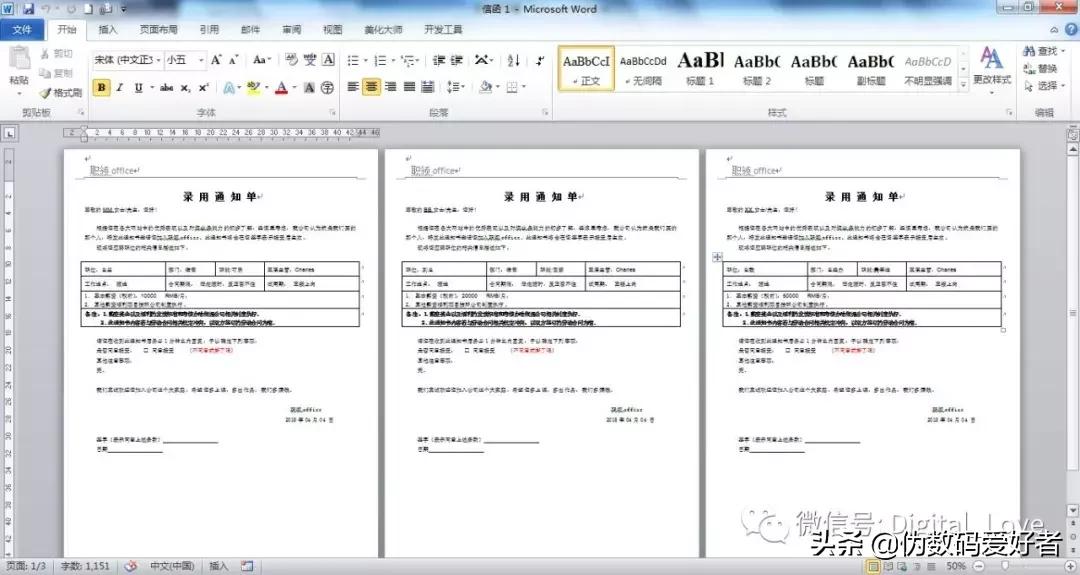
Task: Toggle insert mode 插入 in status bar
Action: pos(218,566)
